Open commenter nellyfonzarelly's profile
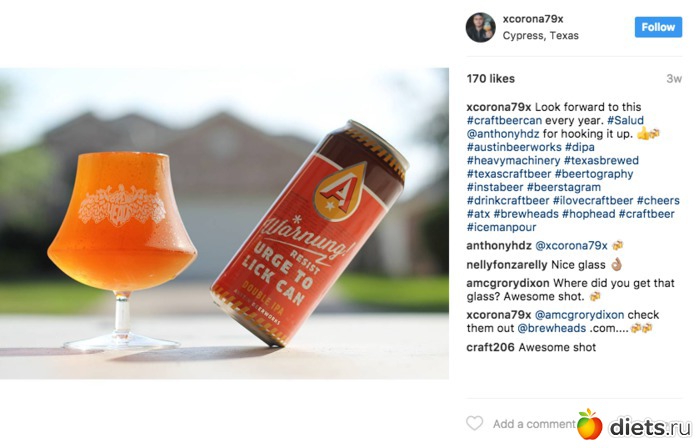The width and height of the screenshot is (699, 448). (x=507, y=265)
